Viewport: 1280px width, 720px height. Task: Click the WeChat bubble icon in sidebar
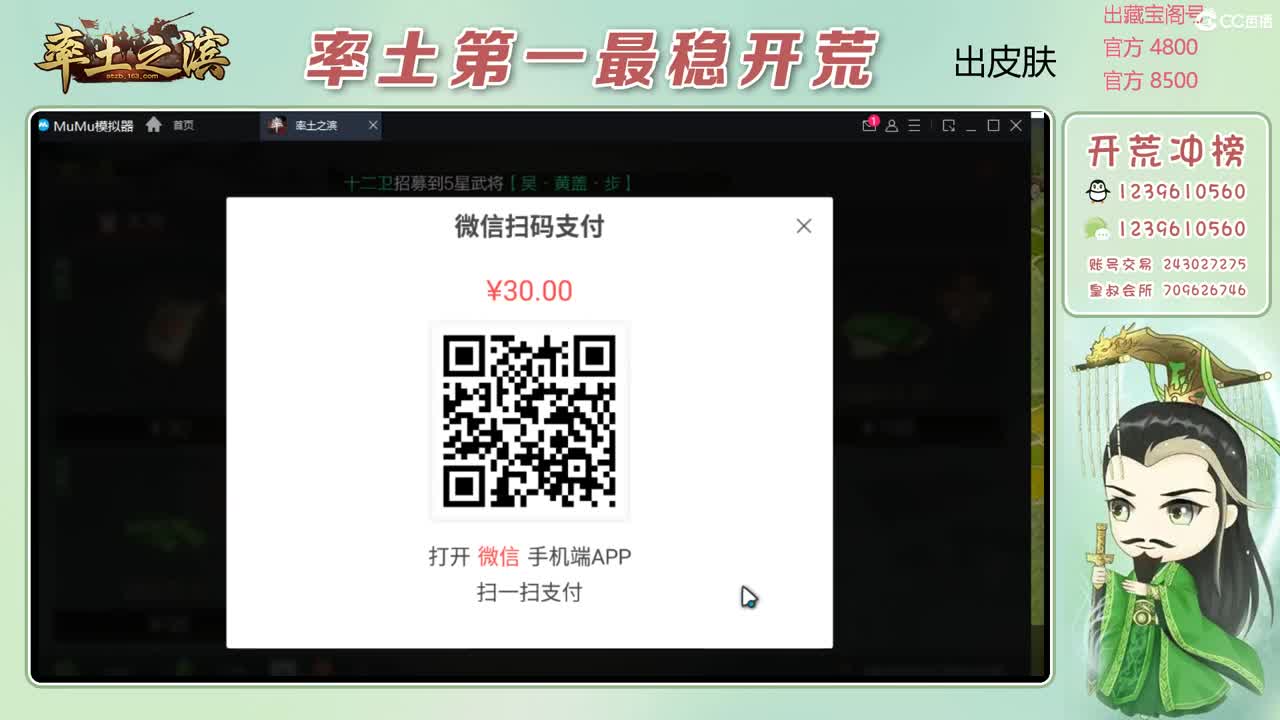pyautogui.click(x=1098, y=229)
